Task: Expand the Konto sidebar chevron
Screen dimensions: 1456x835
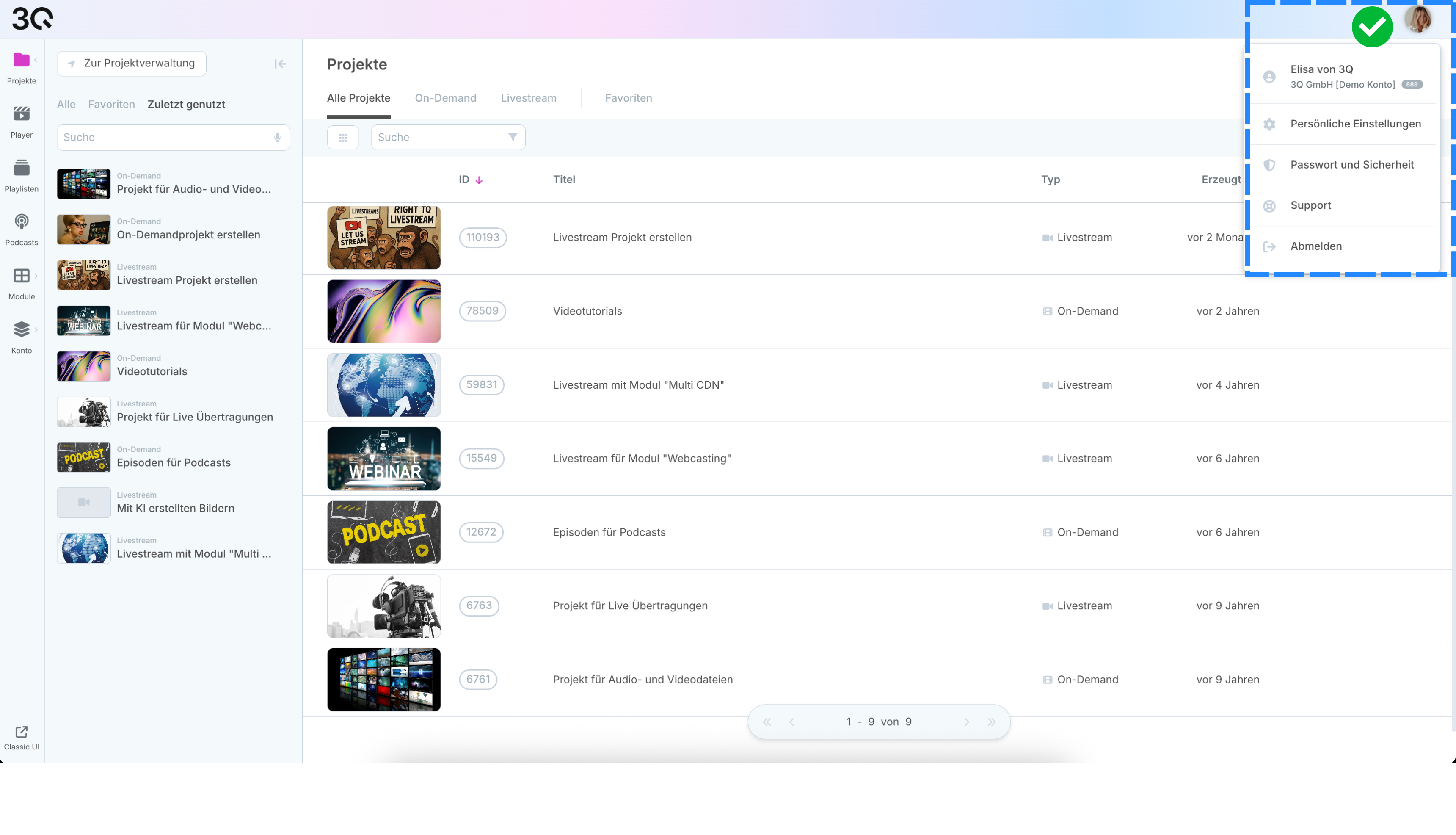Action: coord(36,330)
